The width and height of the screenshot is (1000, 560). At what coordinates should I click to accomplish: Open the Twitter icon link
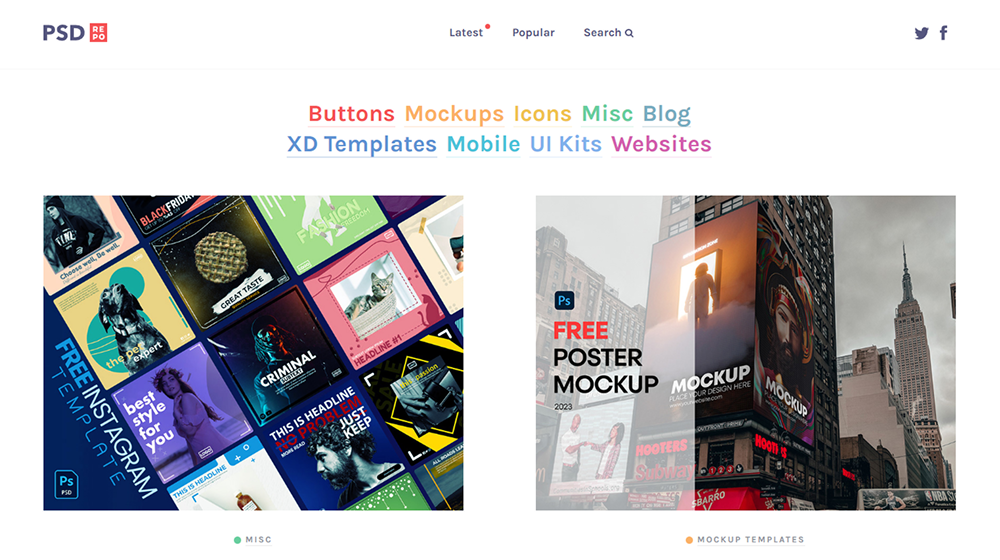[x=921, y=33]
